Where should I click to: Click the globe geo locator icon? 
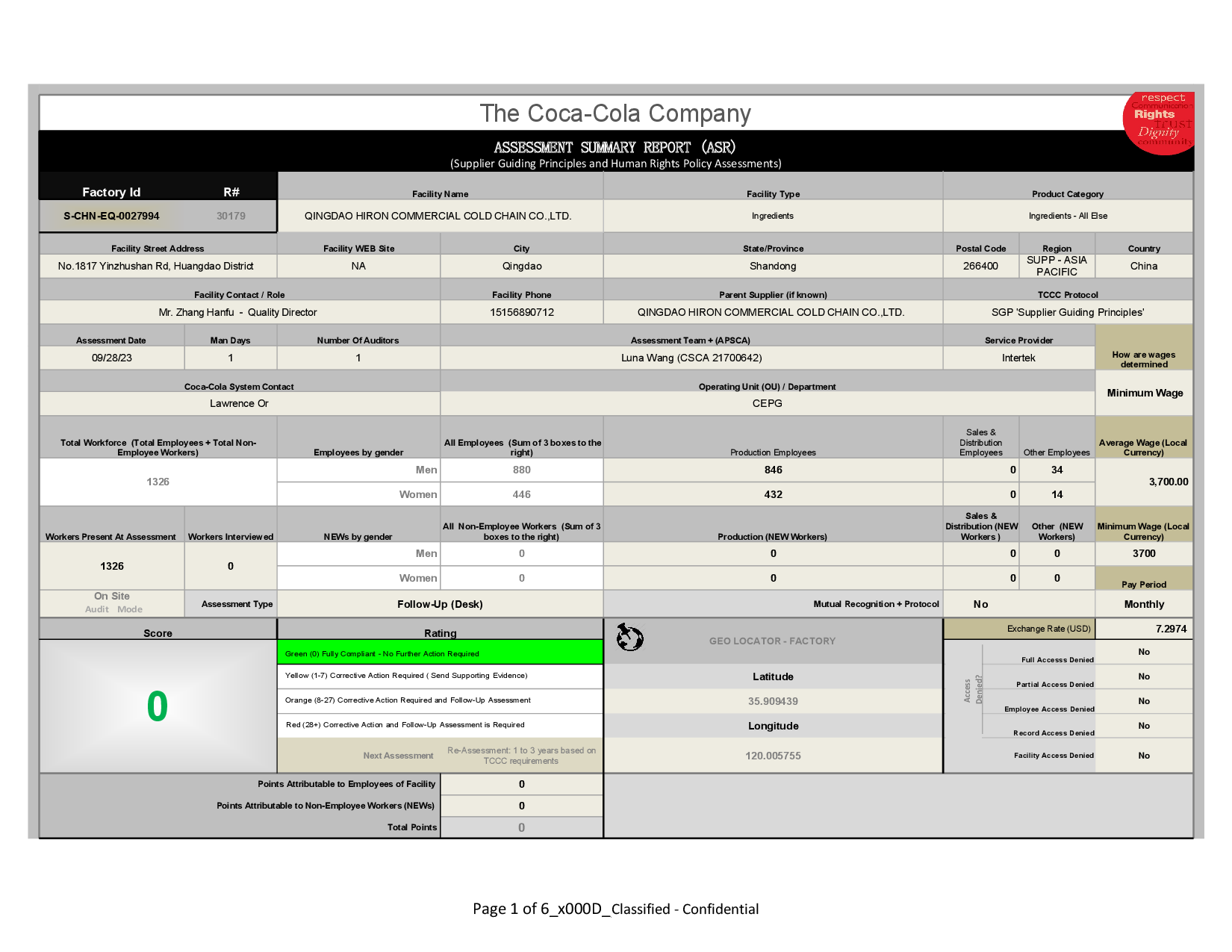point(629,638)
